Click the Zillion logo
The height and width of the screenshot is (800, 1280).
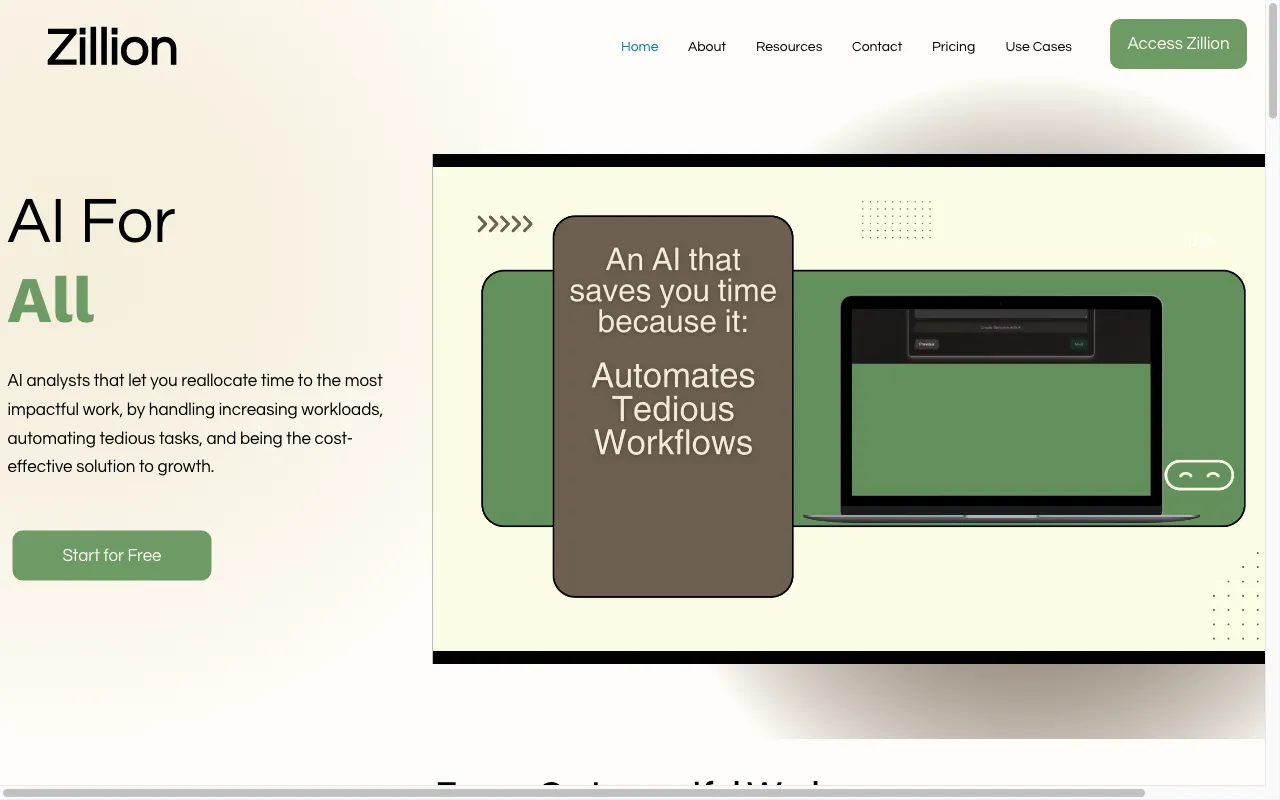112,47
